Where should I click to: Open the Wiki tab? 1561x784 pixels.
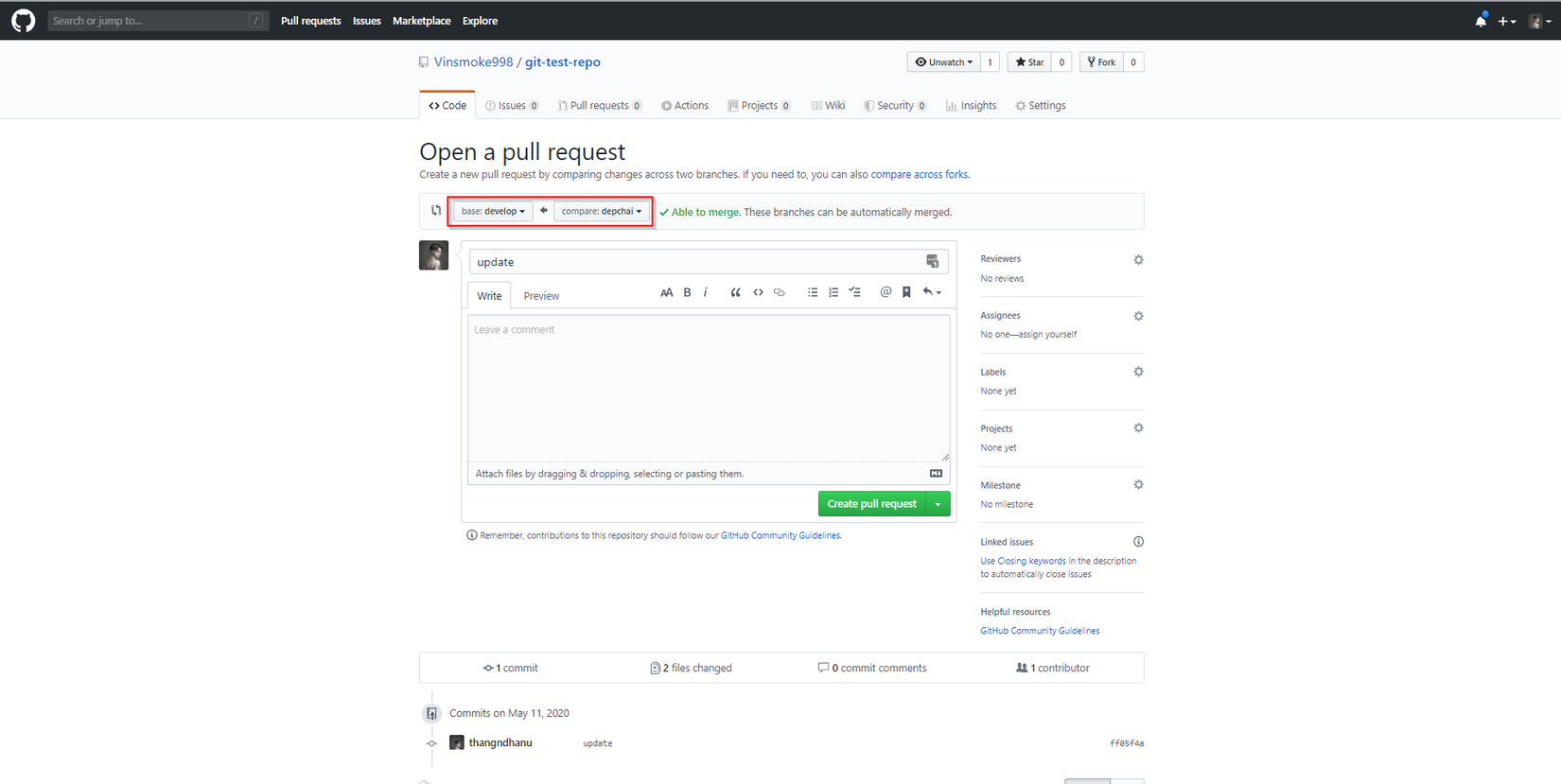pyautogui.click(x=828, y=106)
